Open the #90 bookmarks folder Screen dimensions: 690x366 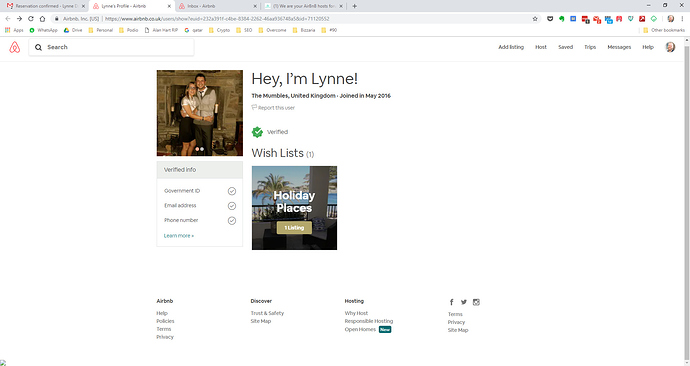329,30
